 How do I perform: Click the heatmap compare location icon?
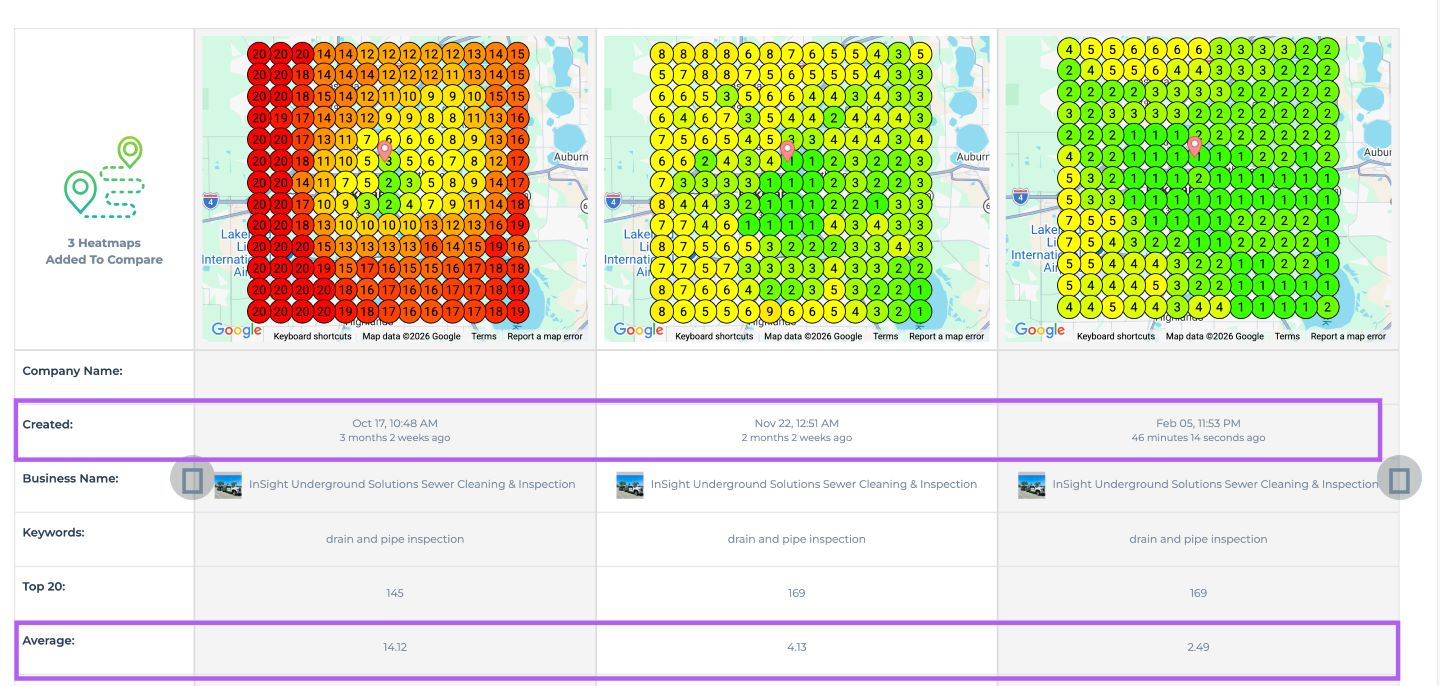104,178
